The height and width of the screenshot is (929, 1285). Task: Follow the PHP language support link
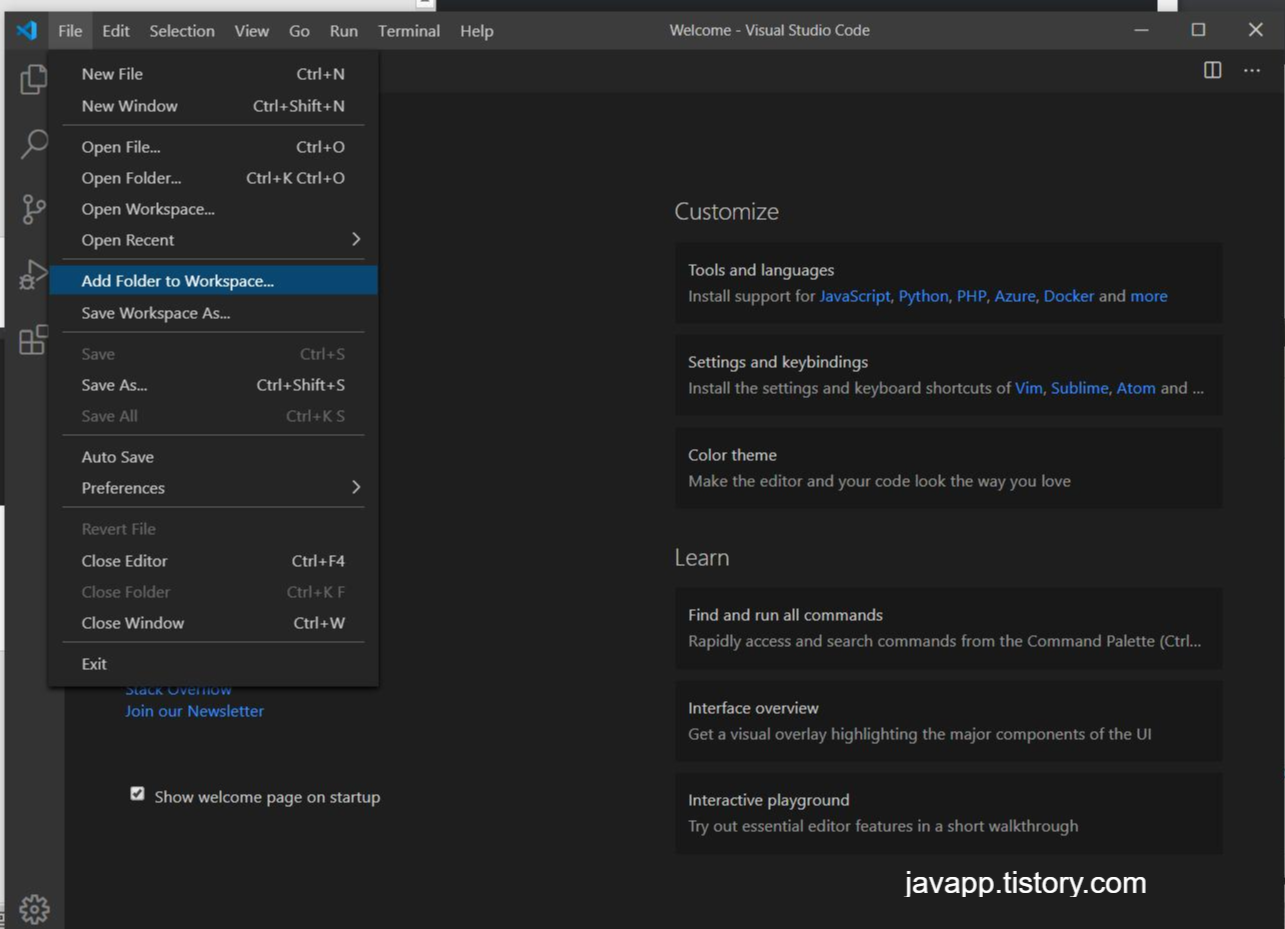(971, 296)
